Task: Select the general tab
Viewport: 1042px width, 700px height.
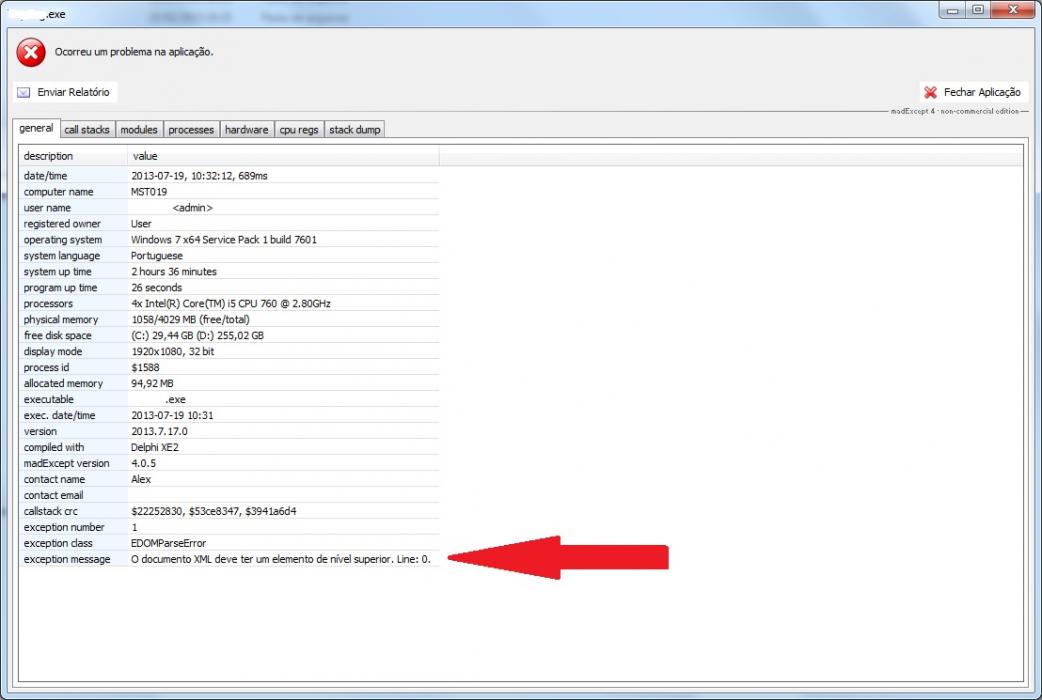Action: pyautogui.click(x=37, y=128)
